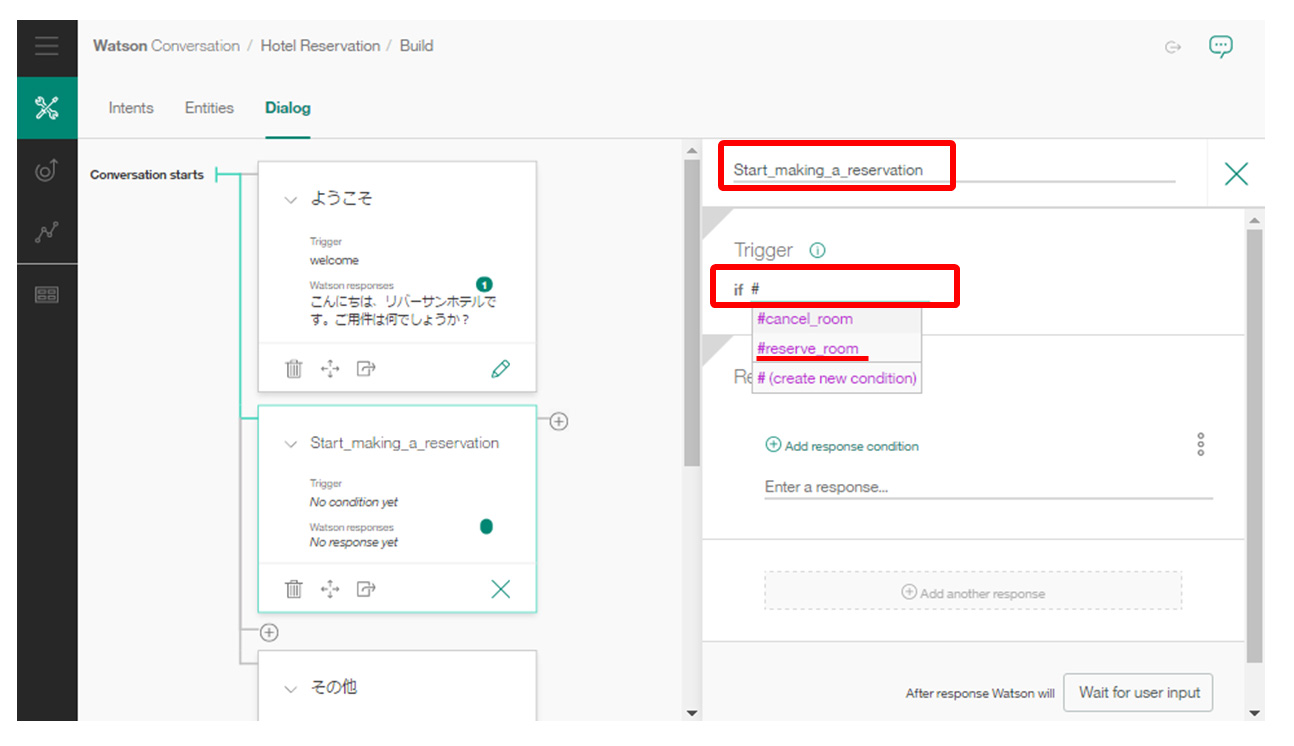Choose #reserve_room from condition suggestions
The width and height of the screenshot is (1294, 746).
click(x=836, y=348)
